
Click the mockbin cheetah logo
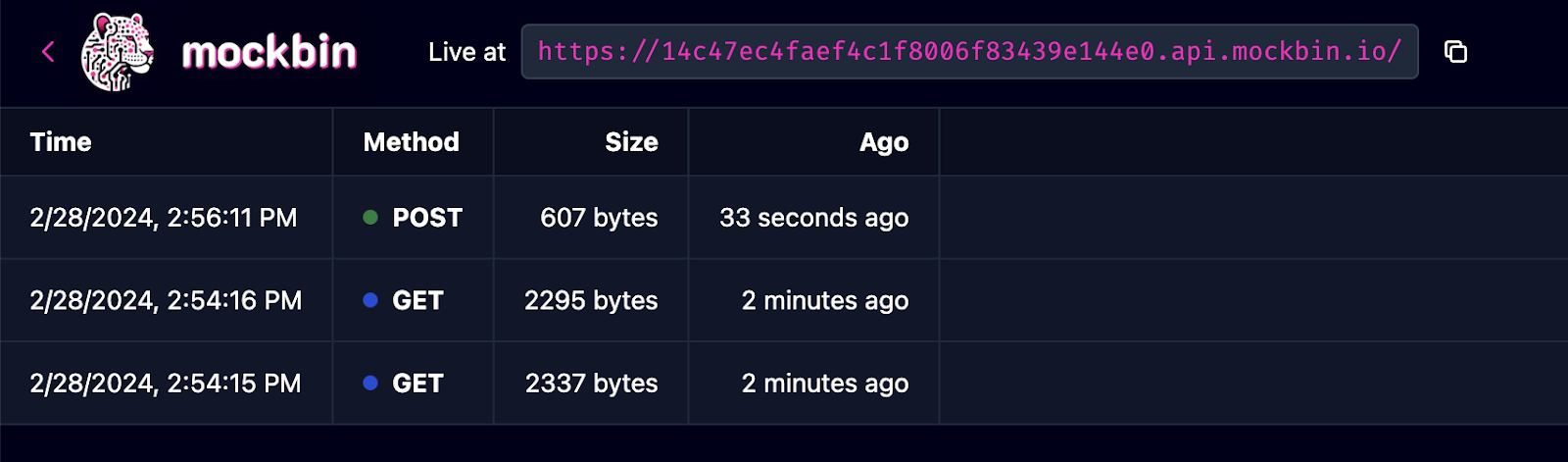pos(118,52)
